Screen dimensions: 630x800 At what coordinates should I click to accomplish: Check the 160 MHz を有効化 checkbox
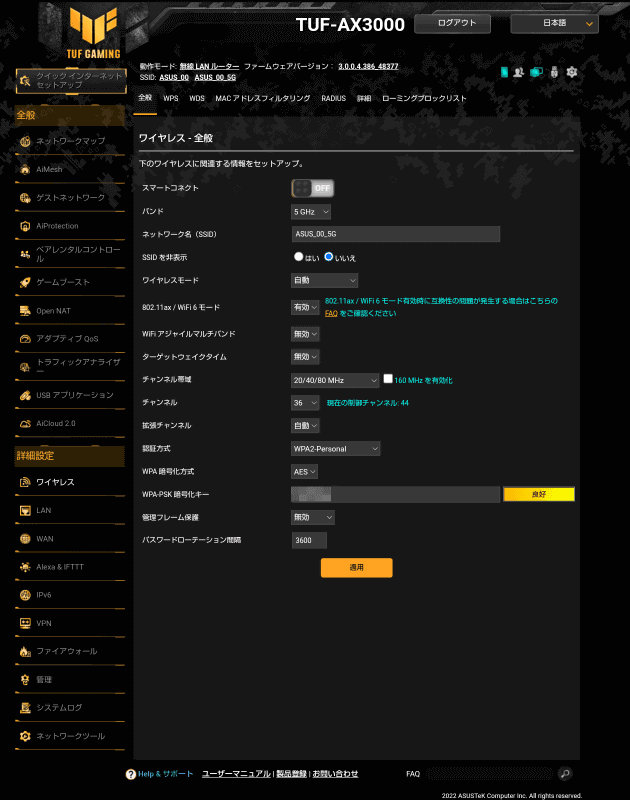pos(388,379)
